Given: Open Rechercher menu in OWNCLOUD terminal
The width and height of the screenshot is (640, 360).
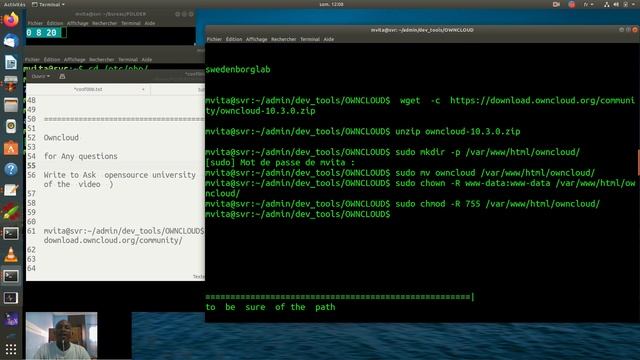Looking at the screenshot, I should coord(284,39).
